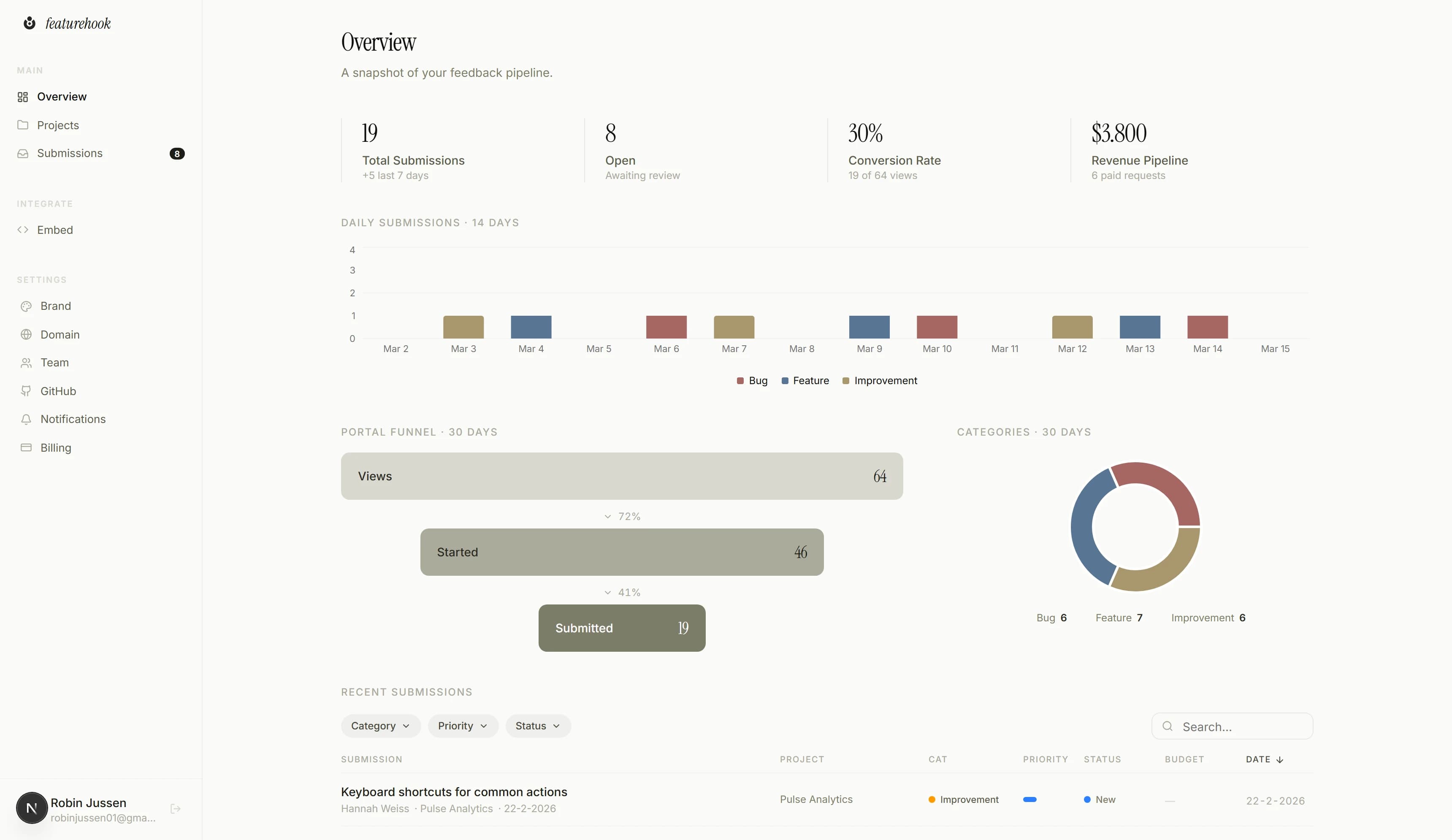
Task: Toggle the Bug series in chart legend
Action: pyautogui.click(x=751, y=381)
